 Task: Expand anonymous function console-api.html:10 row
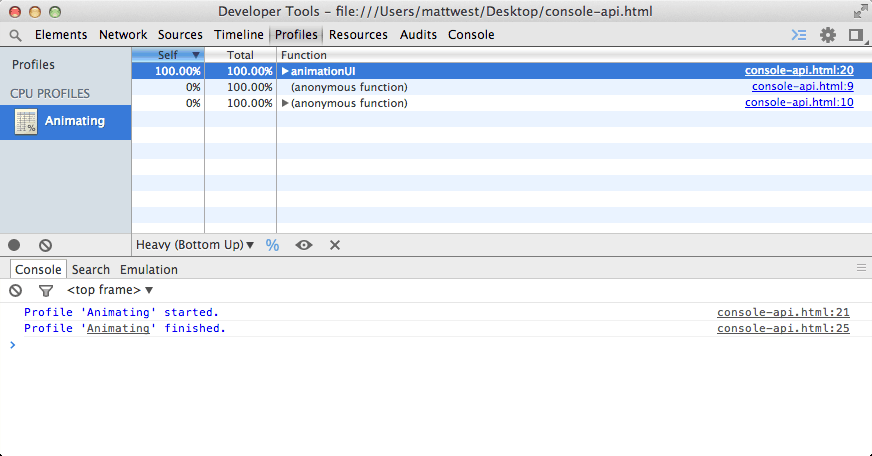(x=285, y=103)
